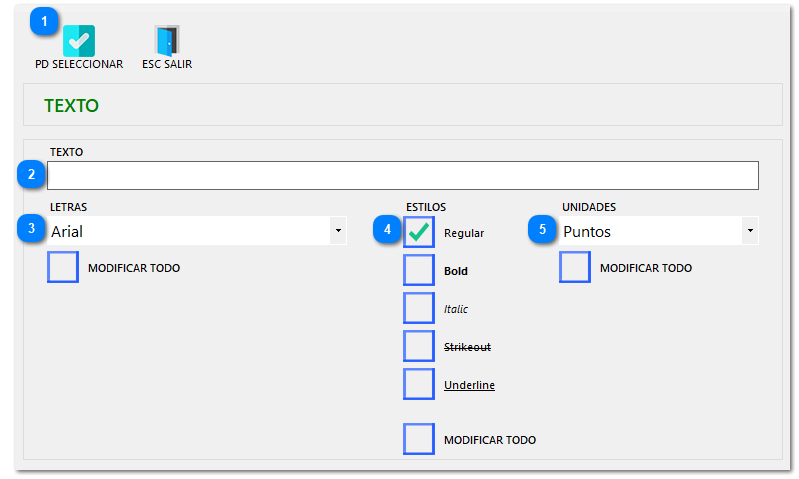Check MODIFICAR TODO under ESTILOS
Viewport: 799px width, 479px height.
pyautogui.click(x=419, y=439)
